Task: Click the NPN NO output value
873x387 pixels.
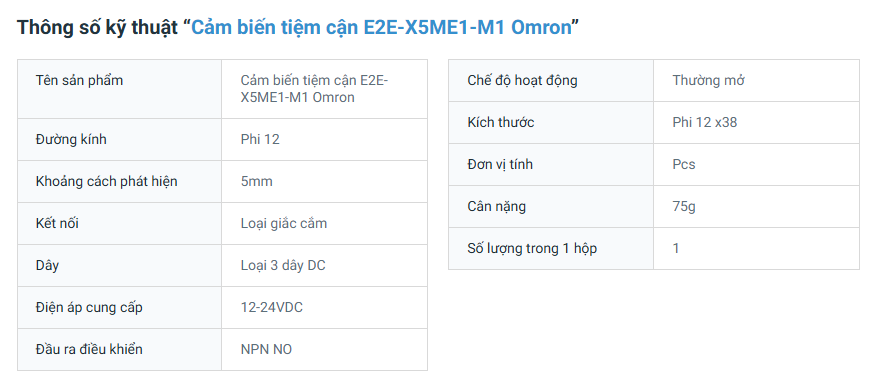Action: (x=266, y=349)
